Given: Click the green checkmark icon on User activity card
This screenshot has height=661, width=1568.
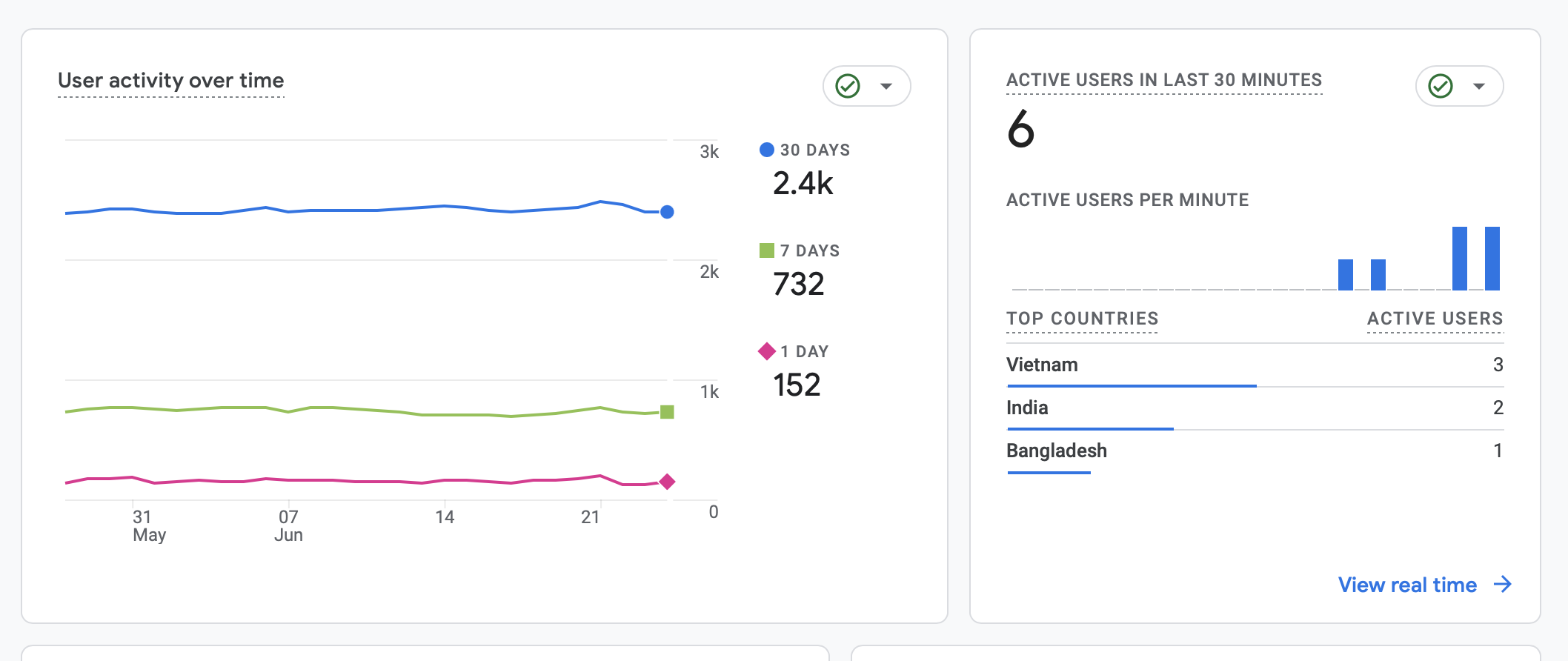Looking at the screenshot, I should pyautogui.click(x=848, y=86).
